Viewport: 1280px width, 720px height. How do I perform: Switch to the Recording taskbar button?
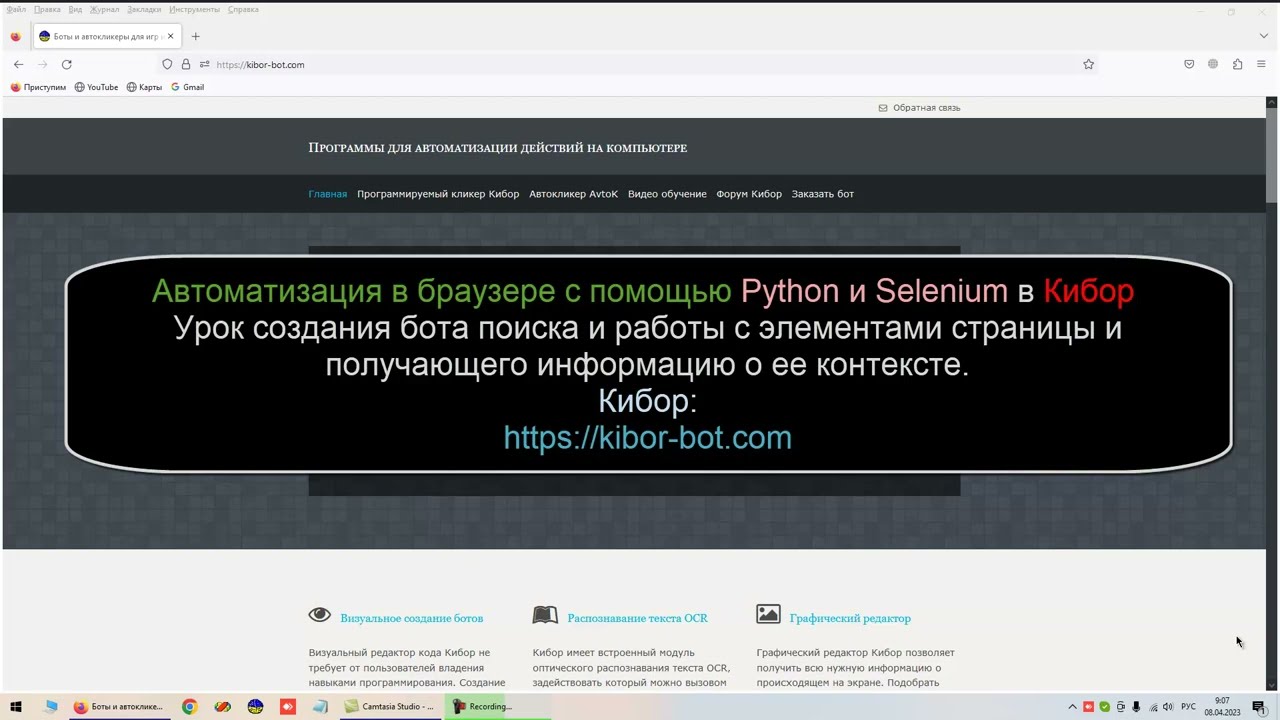(496, 706)
